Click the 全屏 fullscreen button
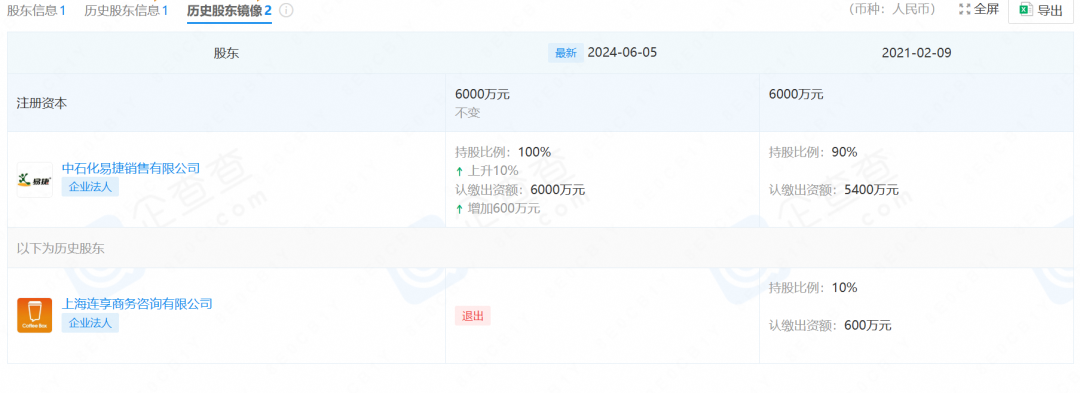This screenshot has height=393, width=1080. pyautogui.click(x=978, y=10)
